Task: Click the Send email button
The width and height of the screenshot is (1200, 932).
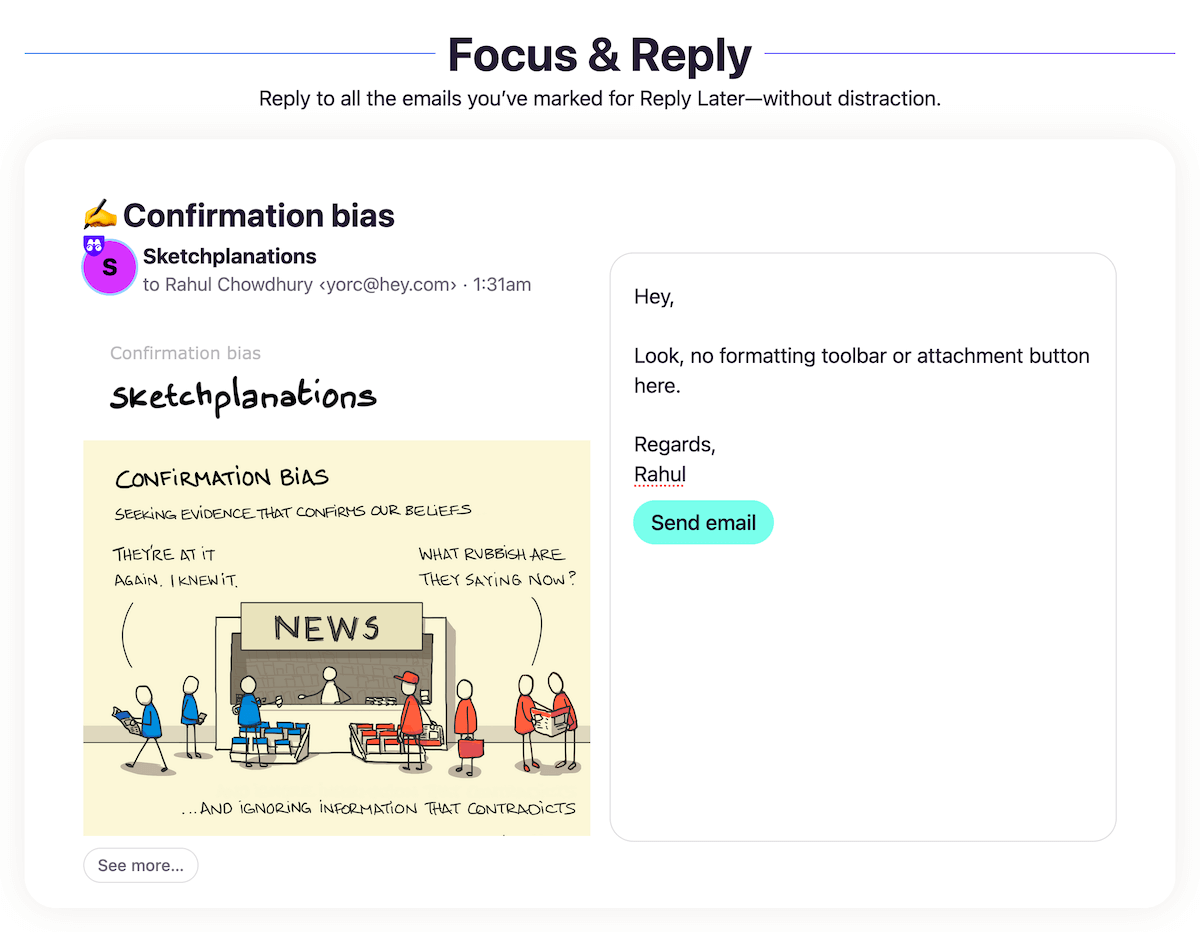Action: (703, 522)
